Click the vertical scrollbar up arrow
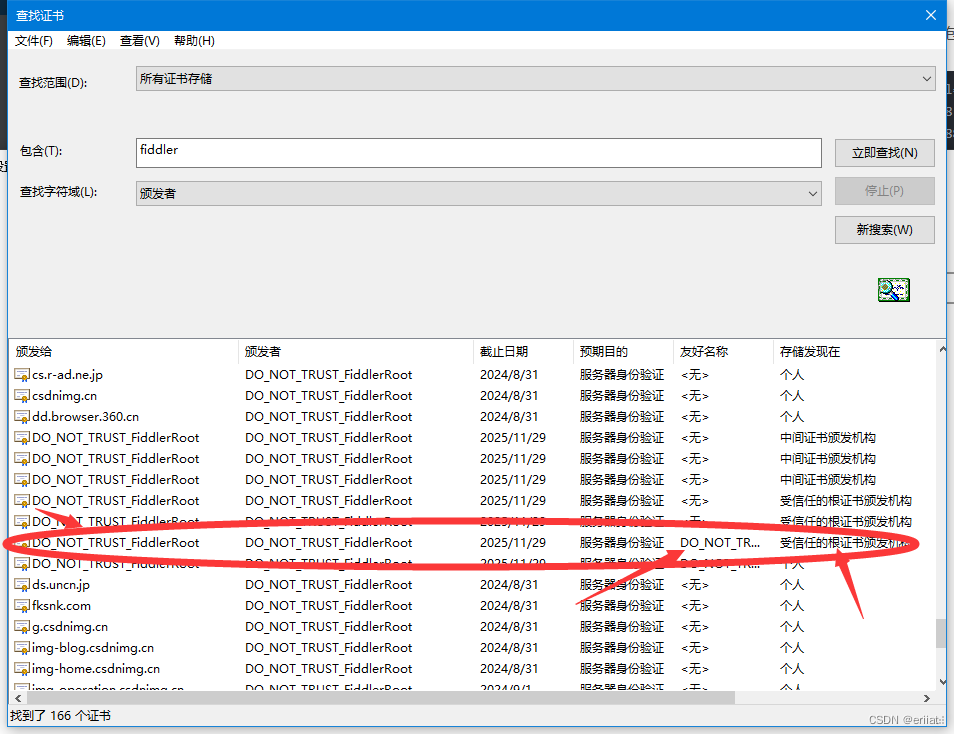 coord(942,349)
